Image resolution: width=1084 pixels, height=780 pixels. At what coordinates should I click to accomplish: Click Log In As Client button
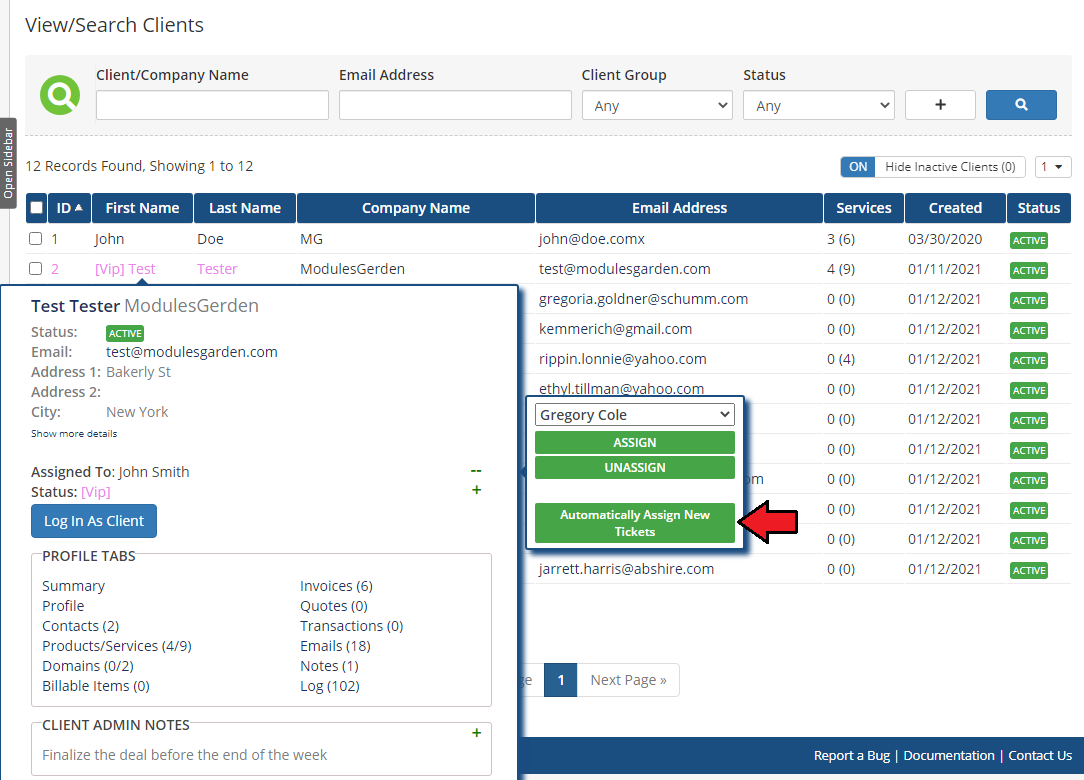click(94, 521)
